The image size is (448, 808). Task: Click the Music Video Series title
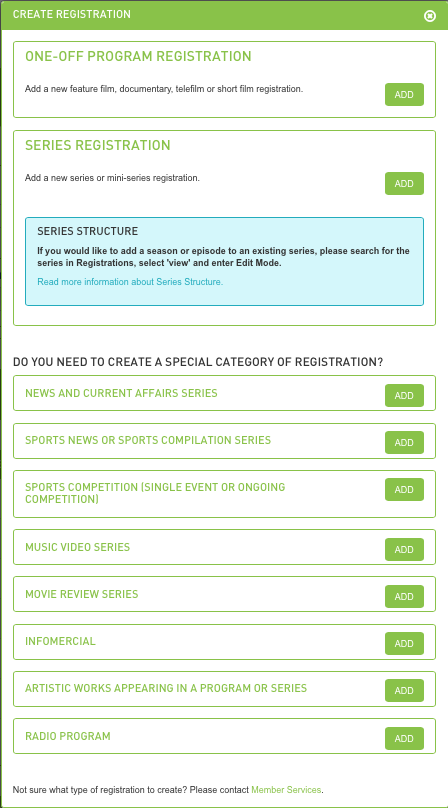coord(77,547)
